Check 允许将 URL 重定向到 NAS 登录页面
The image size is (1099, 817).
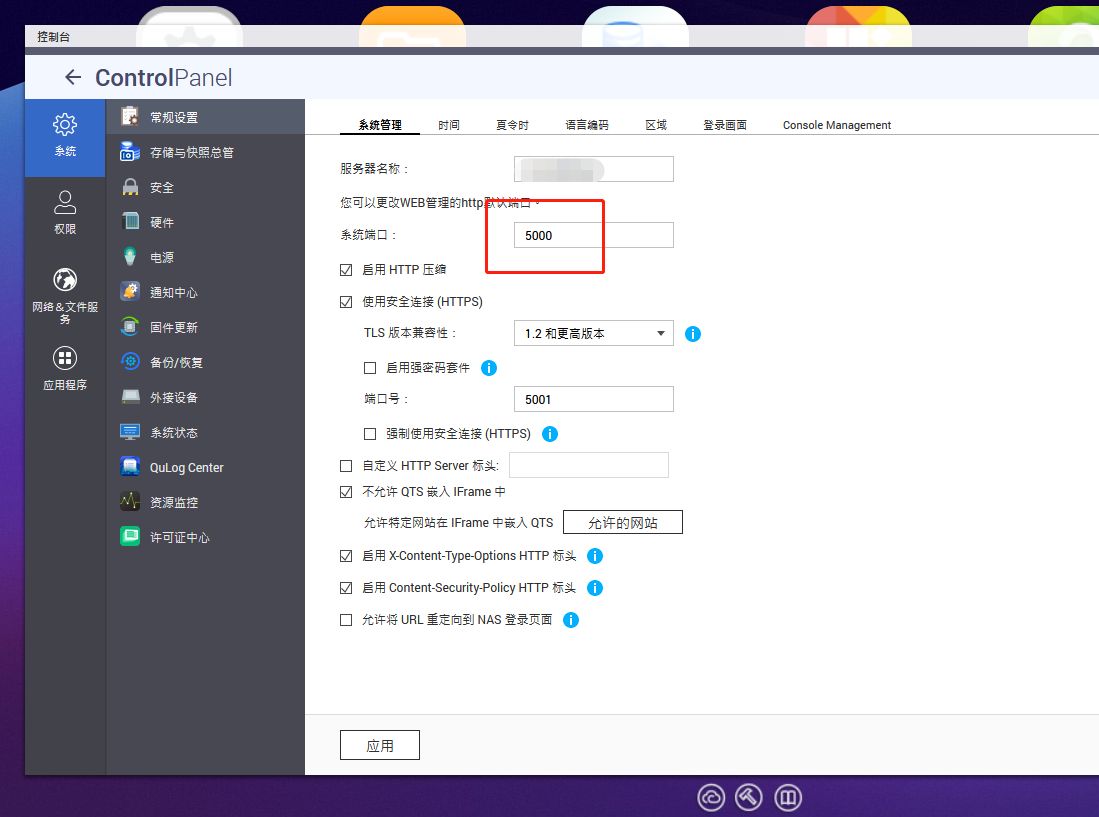point(347,619)
